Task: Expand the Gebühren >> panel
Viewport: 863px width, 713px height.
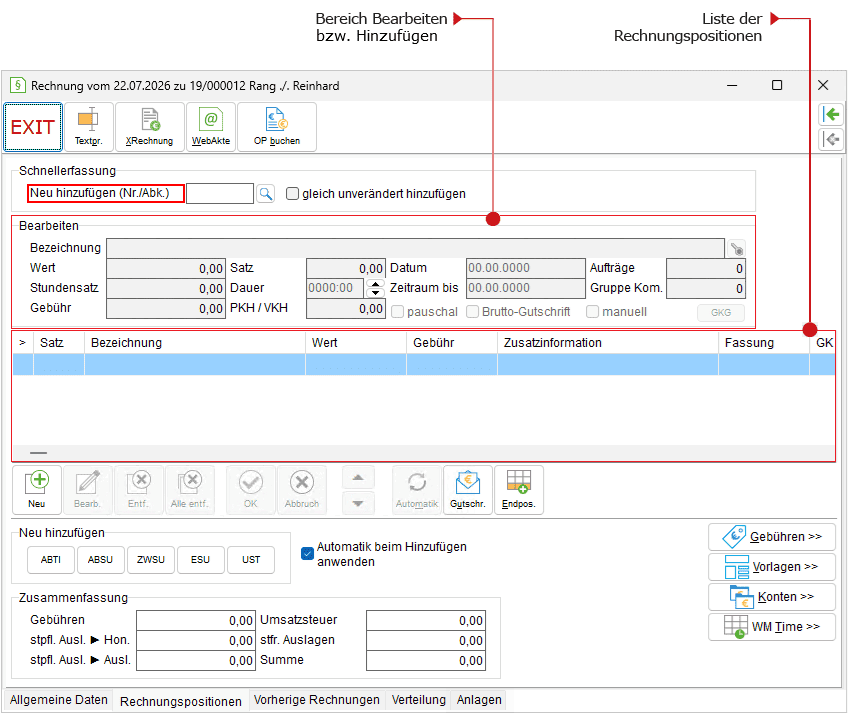Action: pyautogui.click(x=772, y=537)
